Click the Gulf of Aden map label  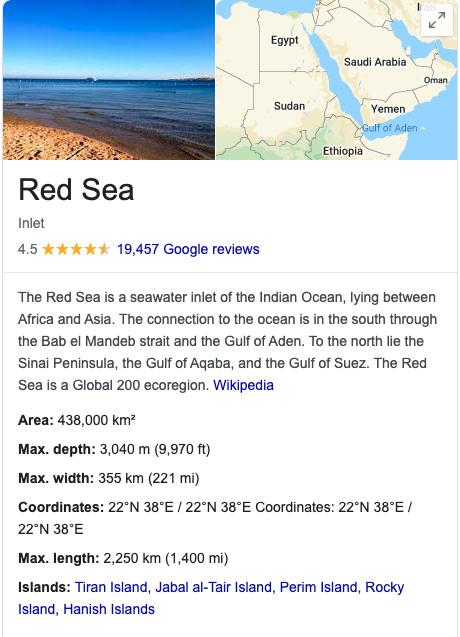390,128
